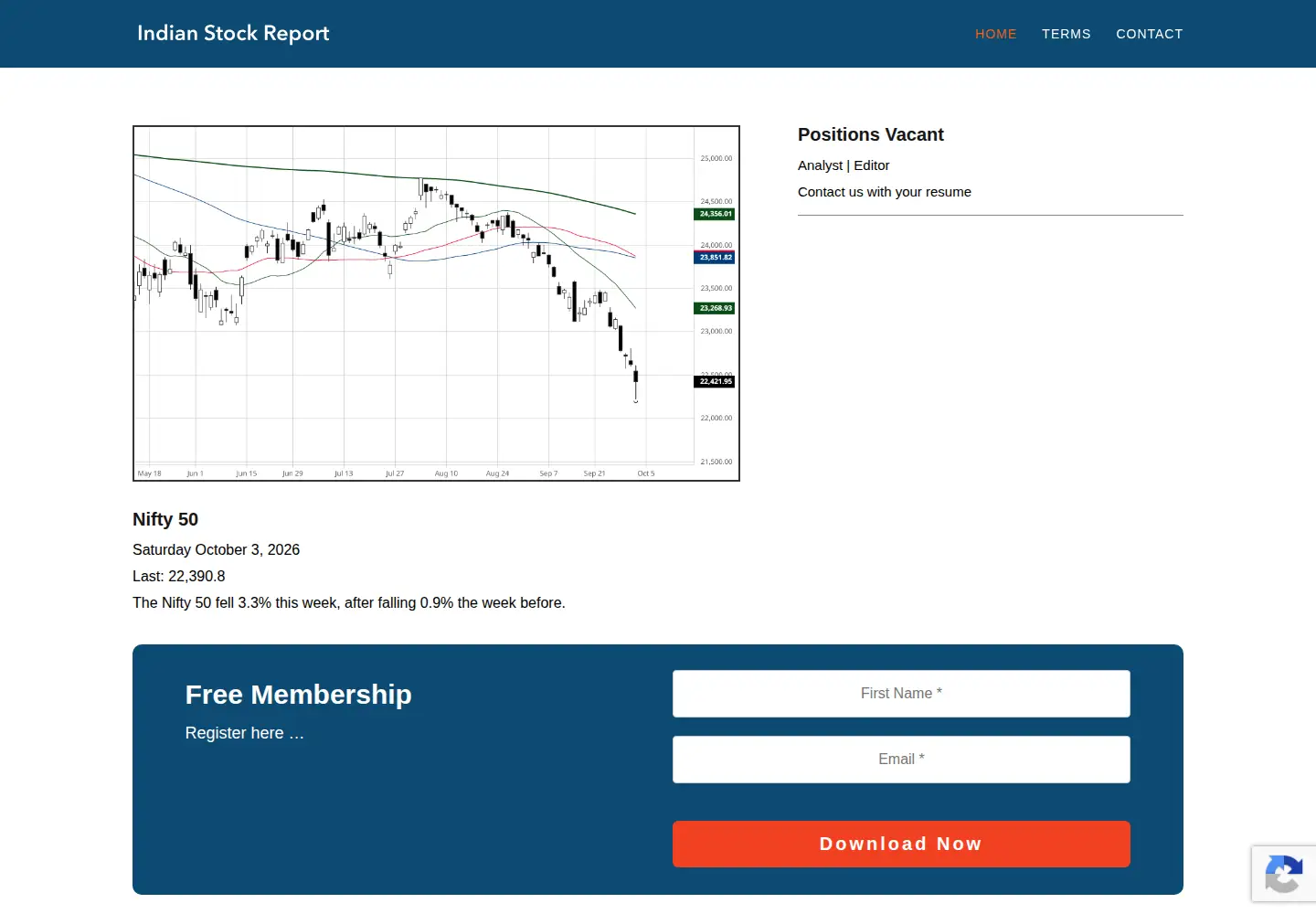1316x914 pixels.
Task: Go to the HOME menu item
Action: click(x=996, y=34)
